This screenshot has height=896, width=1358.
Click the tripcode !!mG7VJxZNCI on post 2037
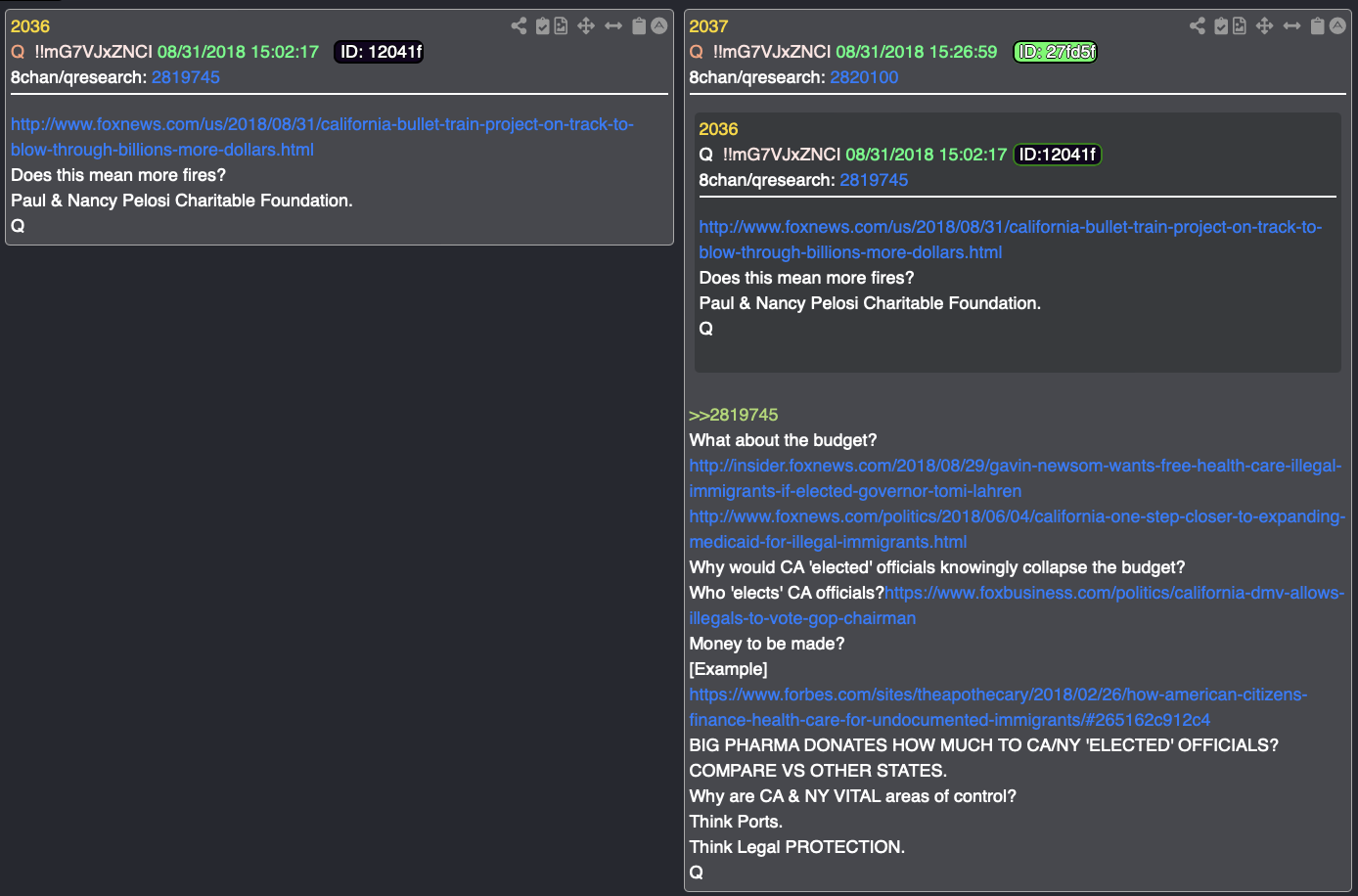click(772, 52)
